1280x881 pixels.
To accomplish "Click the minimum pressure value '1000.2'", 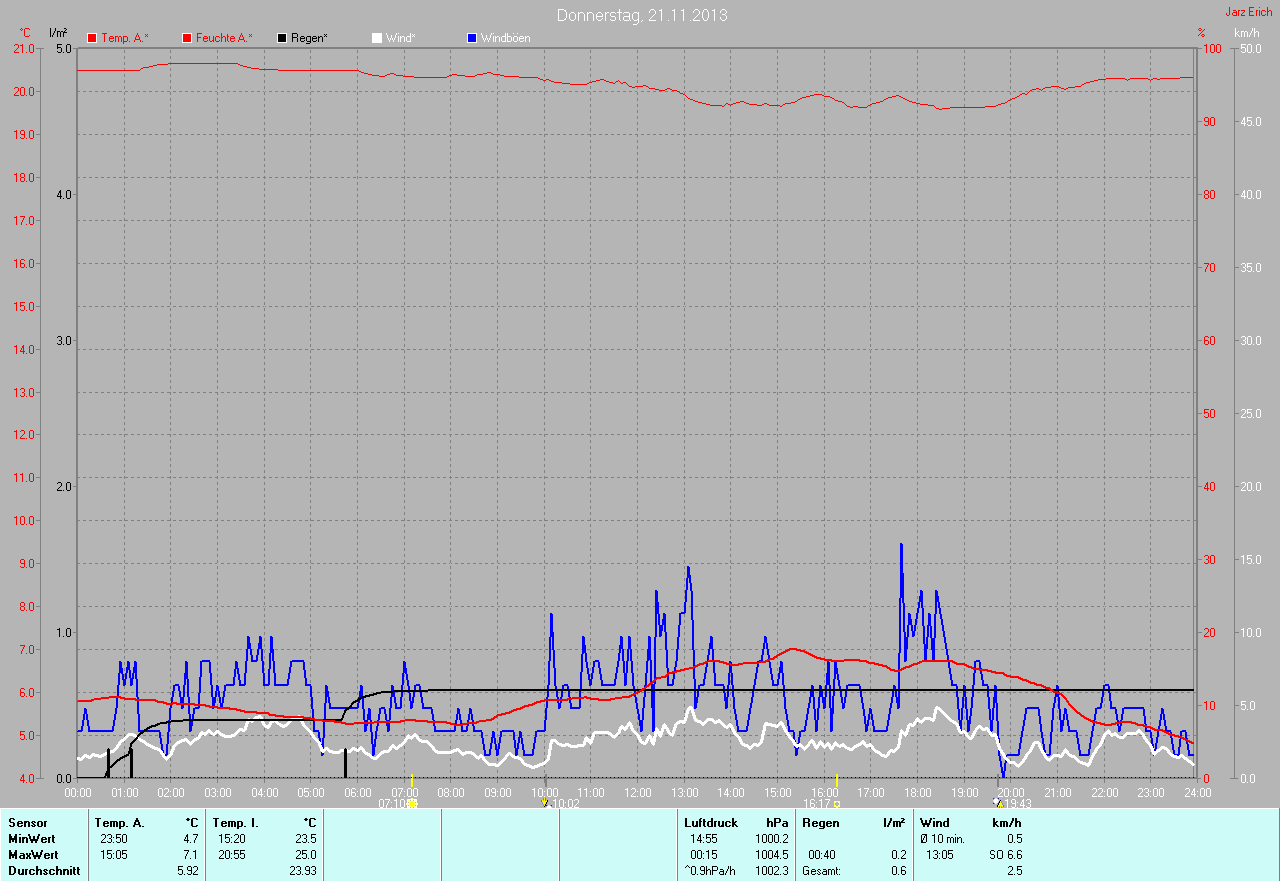I will tap(771, 839).
